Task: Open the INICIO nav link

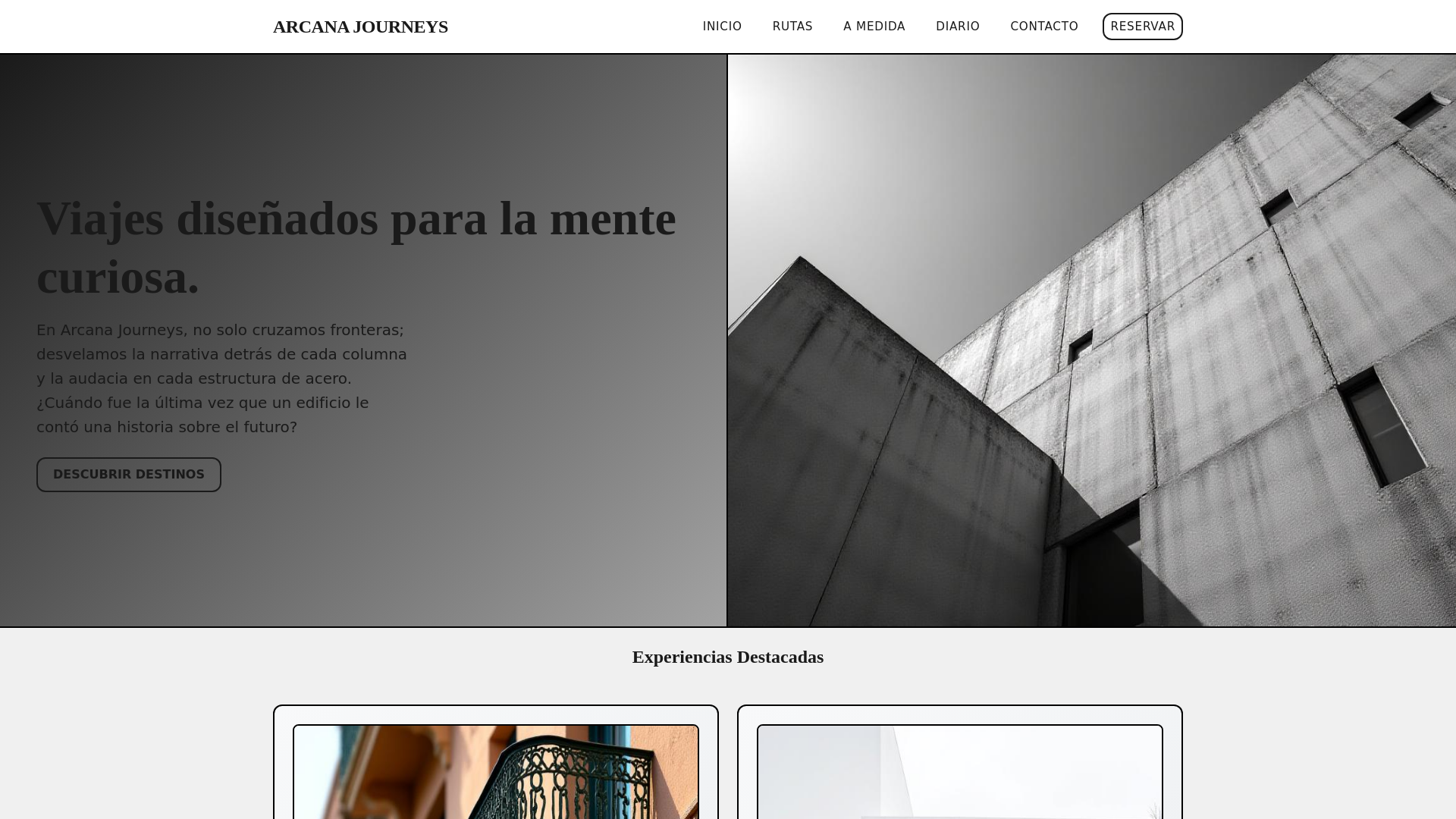Action: coord(722,27)
